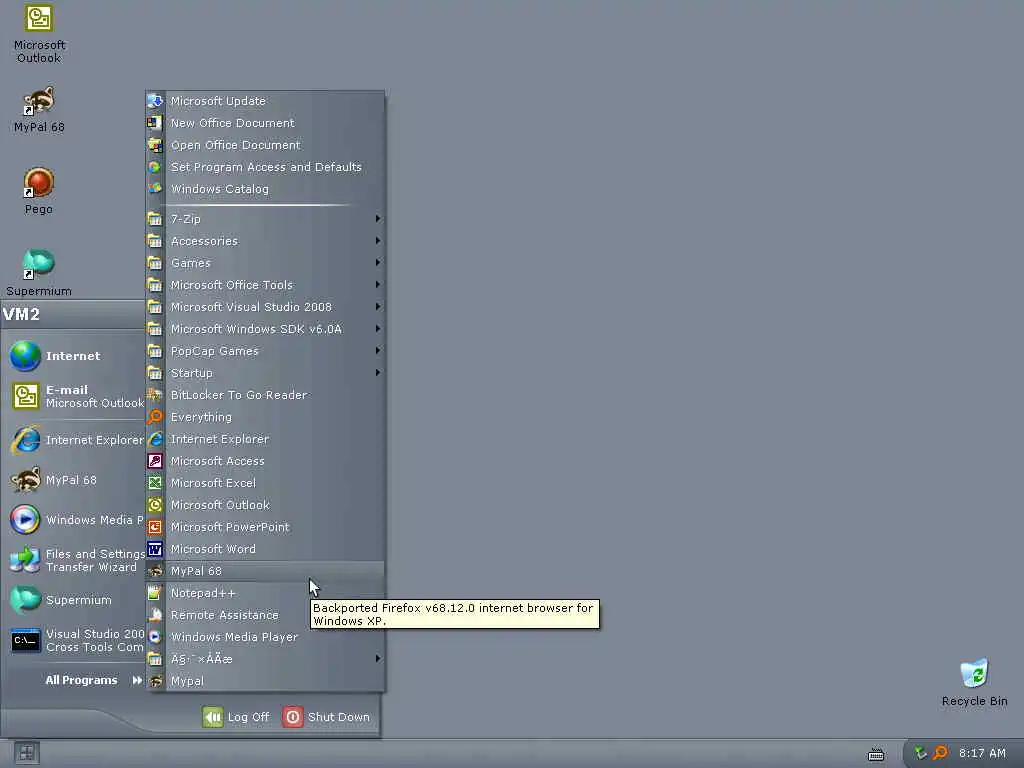This screenshot has width=1024, height=768.
Task: Click Files and Settings Transfer Wizard icon
Action: coord(25,560)
